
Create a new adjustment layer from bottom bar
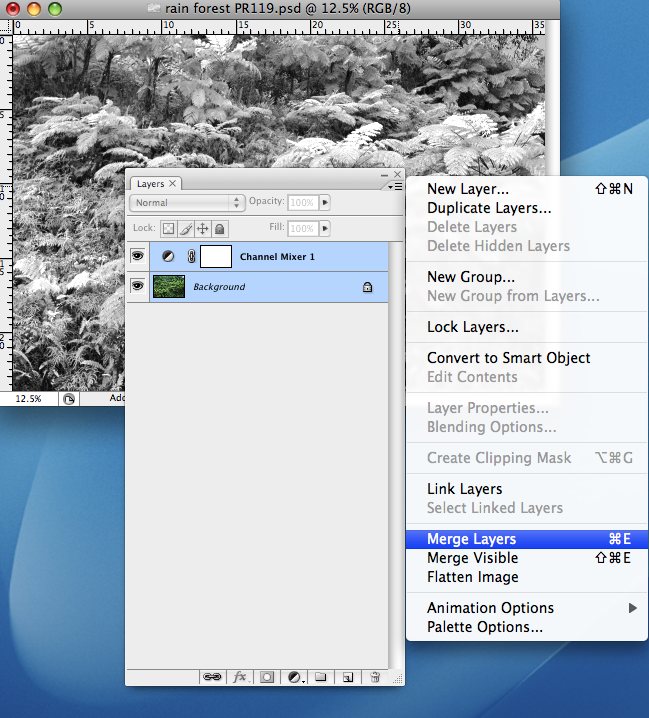tap(295, 677)
